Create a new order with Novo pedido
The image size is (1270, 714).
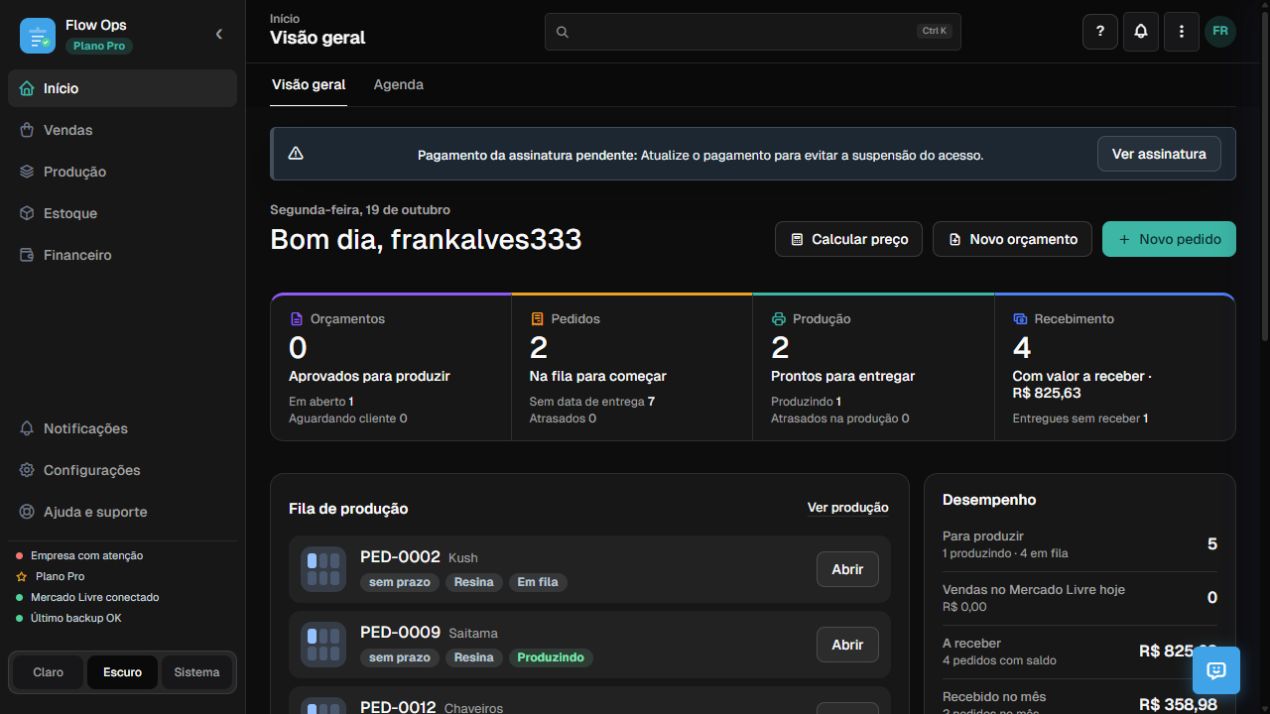(x=1169, y=240)
